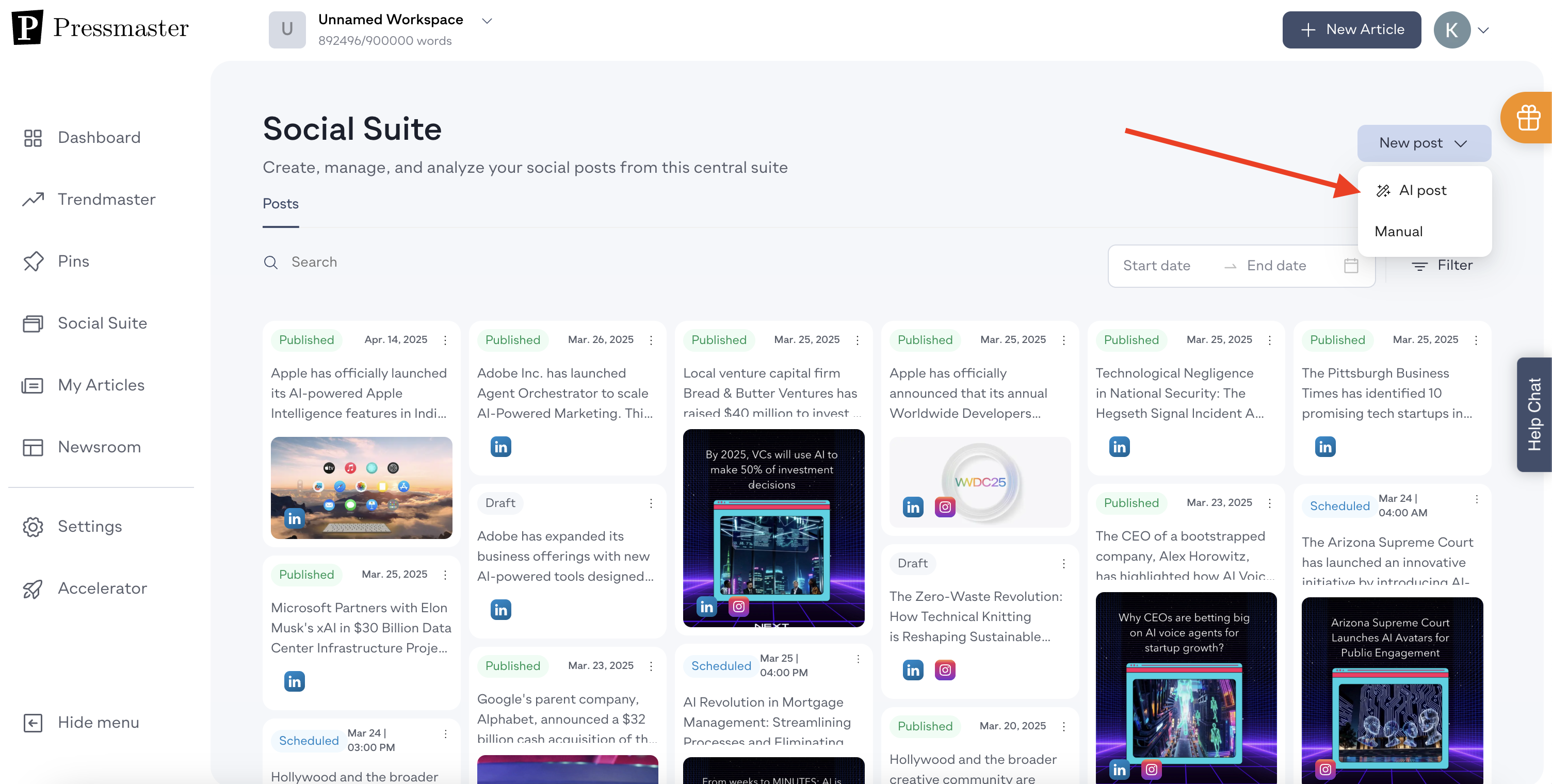Viewport: 1552px width, 784px height.
Task: Select Manual from the menu
Action: pos(1424,232)
